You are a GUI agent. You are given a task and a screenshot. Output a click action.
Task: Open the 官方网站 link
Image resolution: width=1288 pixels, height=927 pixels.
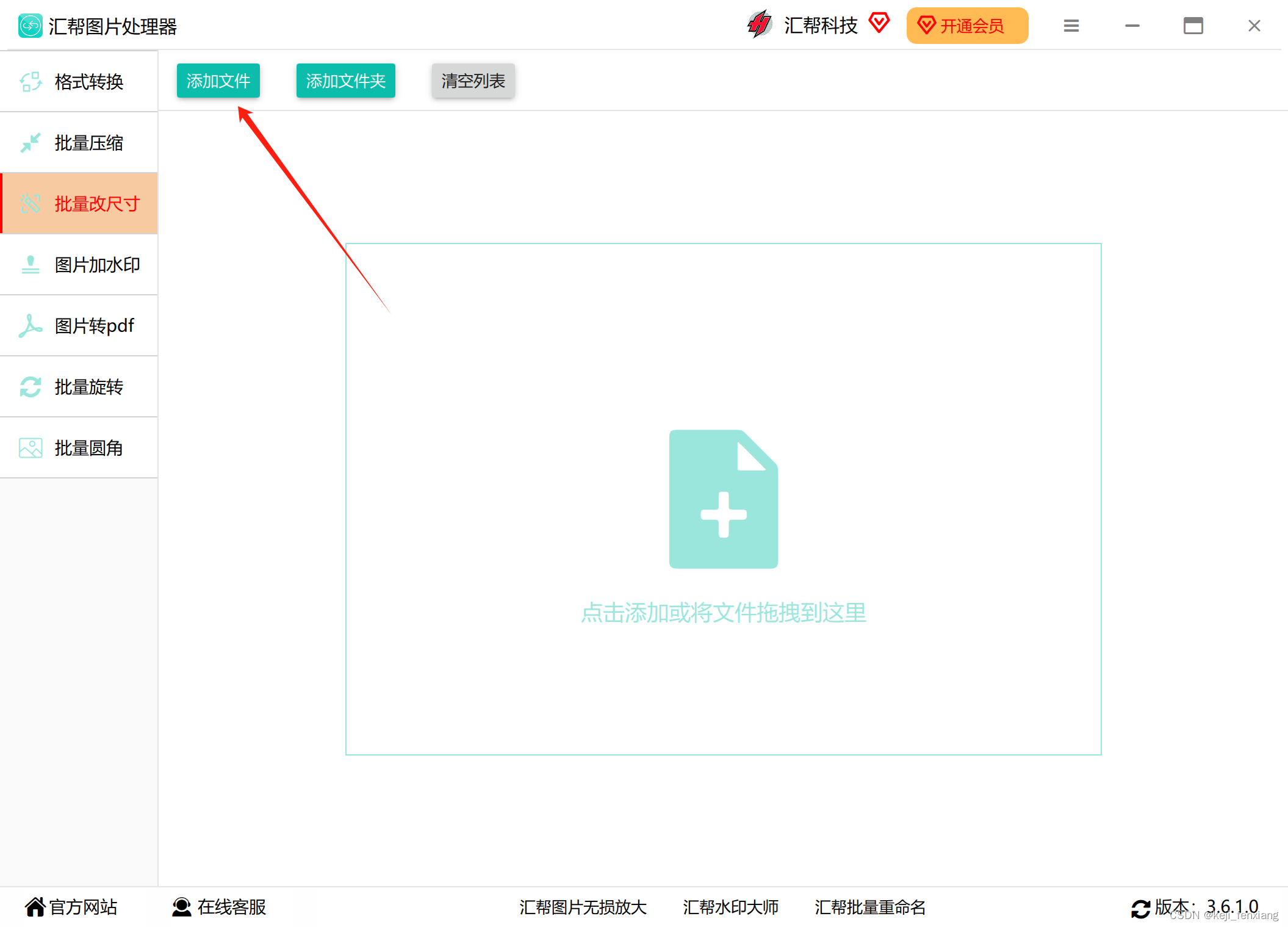click(x=71, y=907)
